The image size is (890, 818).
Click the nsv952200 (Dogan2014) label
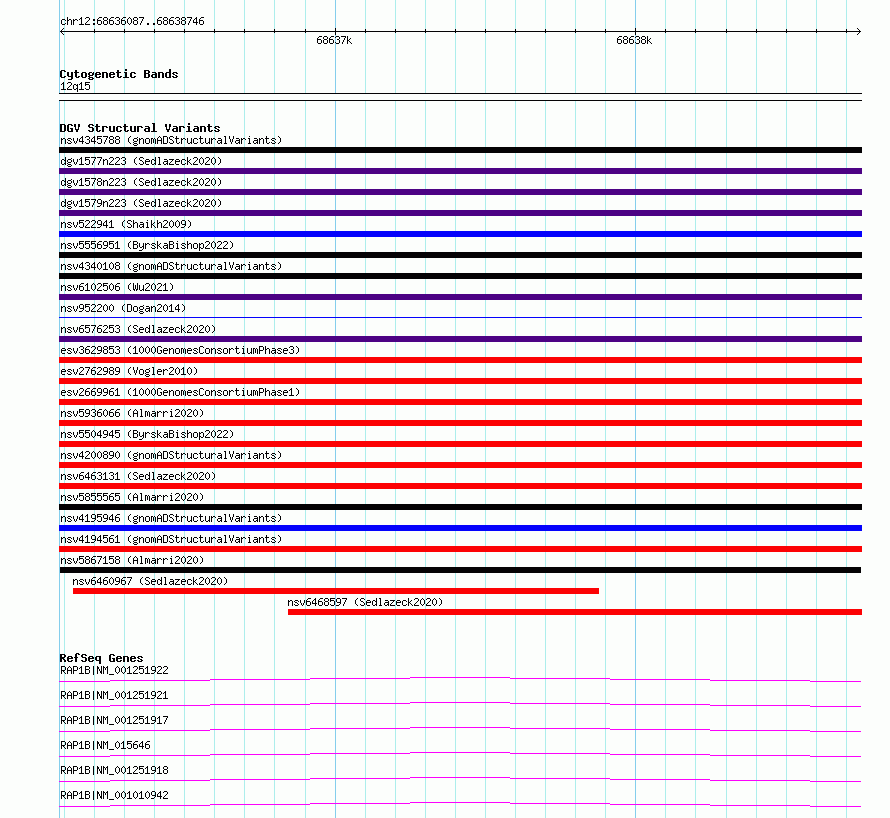[123, 308]
